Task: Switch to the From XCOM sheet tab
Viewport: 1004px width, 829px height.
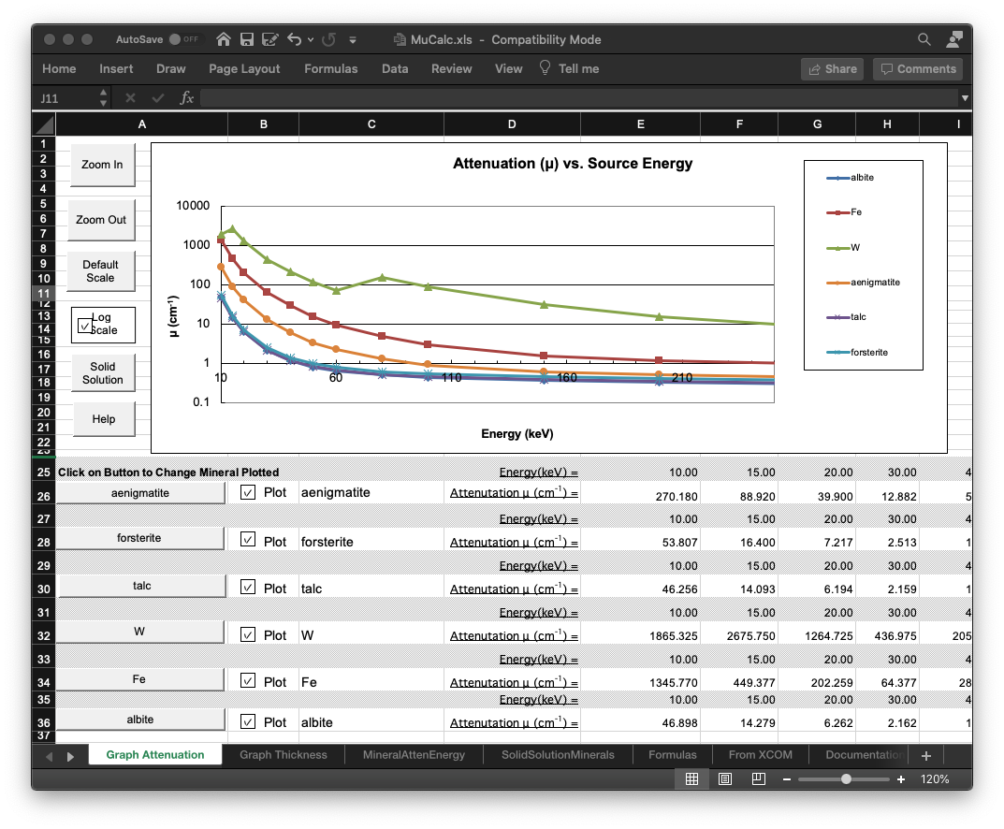Action: (x=760, y=755)
